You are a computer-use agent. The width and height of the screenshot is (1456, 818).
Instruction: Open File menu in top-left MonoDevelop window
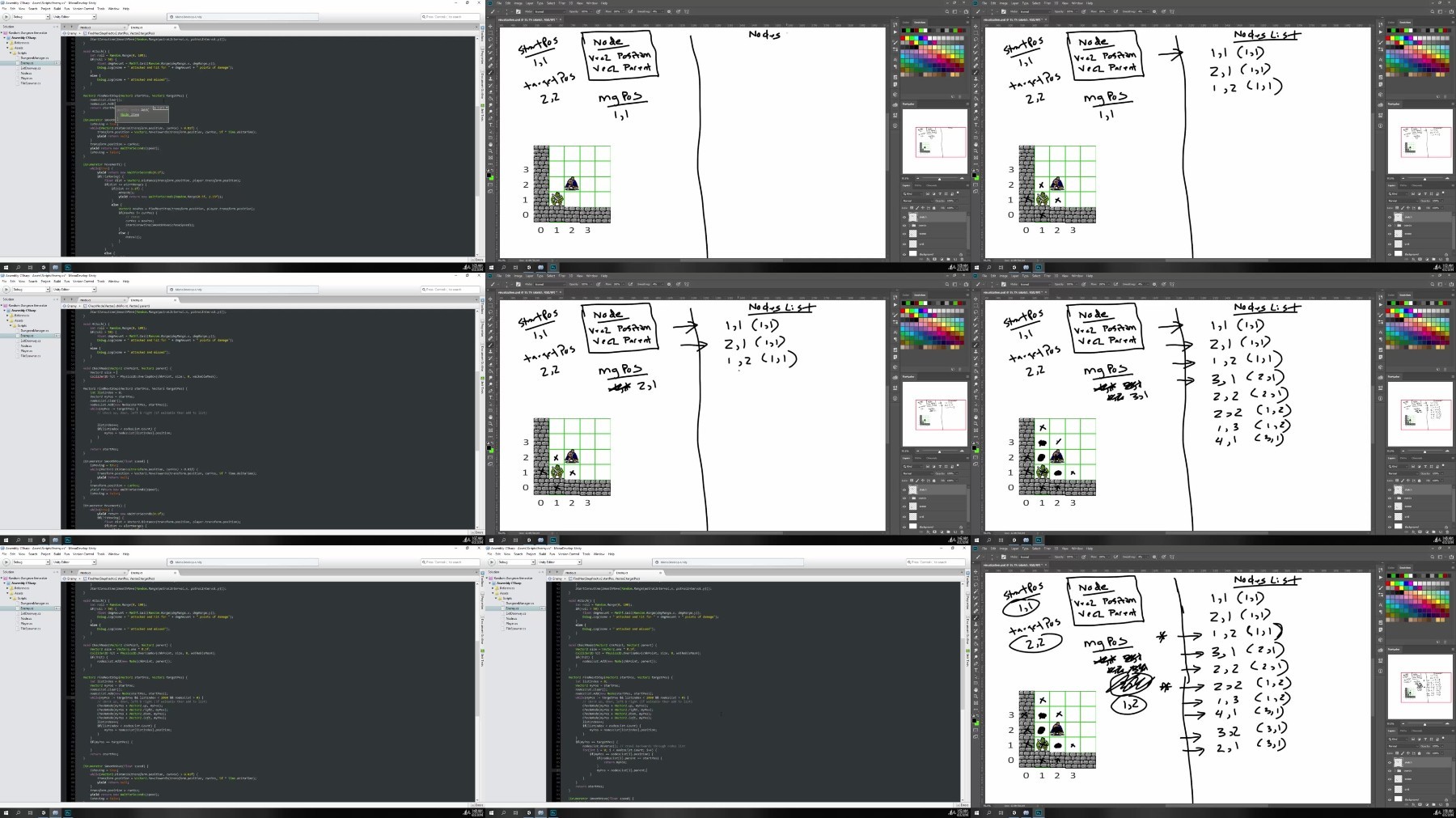4,9
